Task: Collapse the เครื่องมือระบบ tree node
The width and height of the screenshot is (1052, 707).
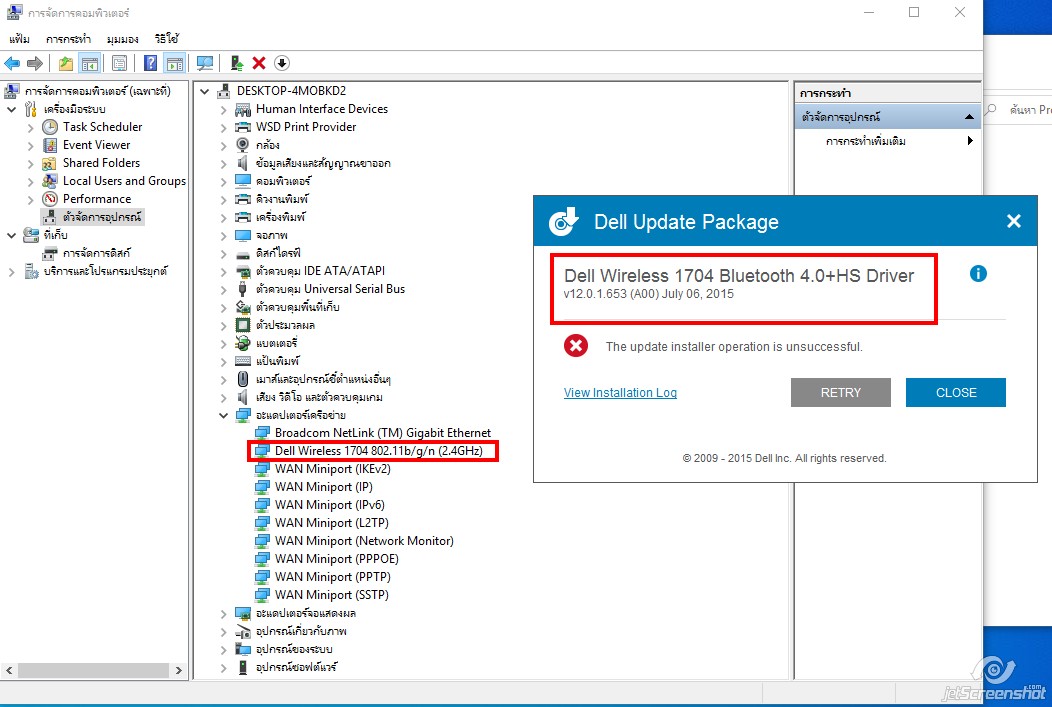Action: (11, 109)
